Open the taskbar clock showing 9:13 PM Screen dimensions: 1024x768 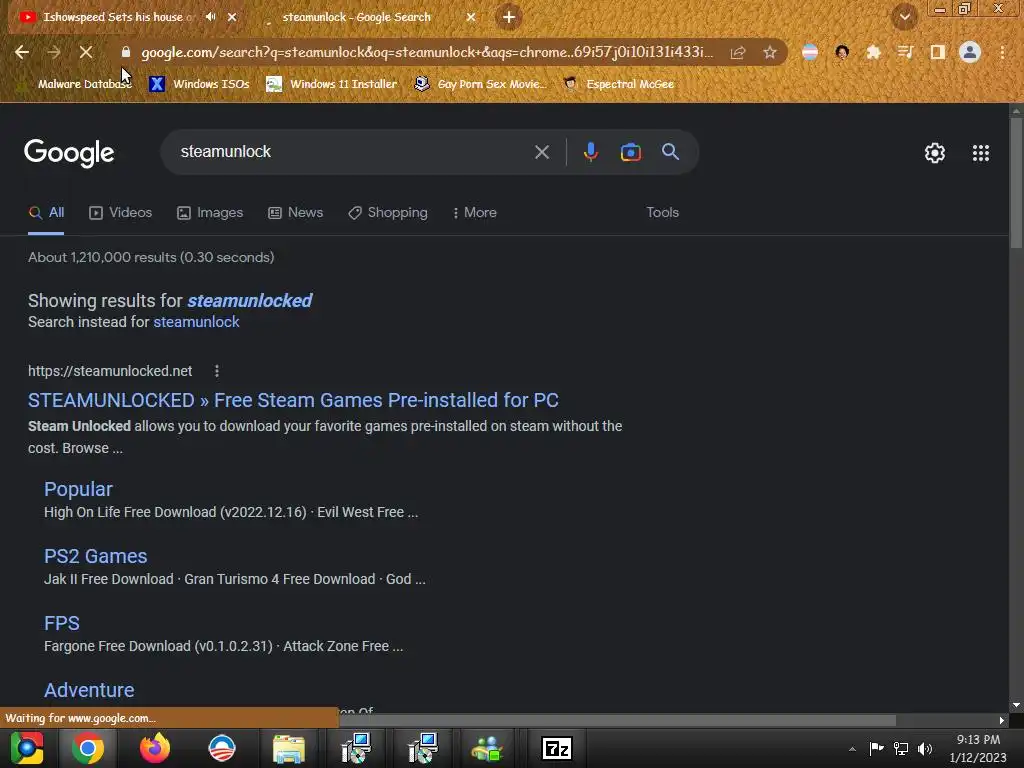978,748
